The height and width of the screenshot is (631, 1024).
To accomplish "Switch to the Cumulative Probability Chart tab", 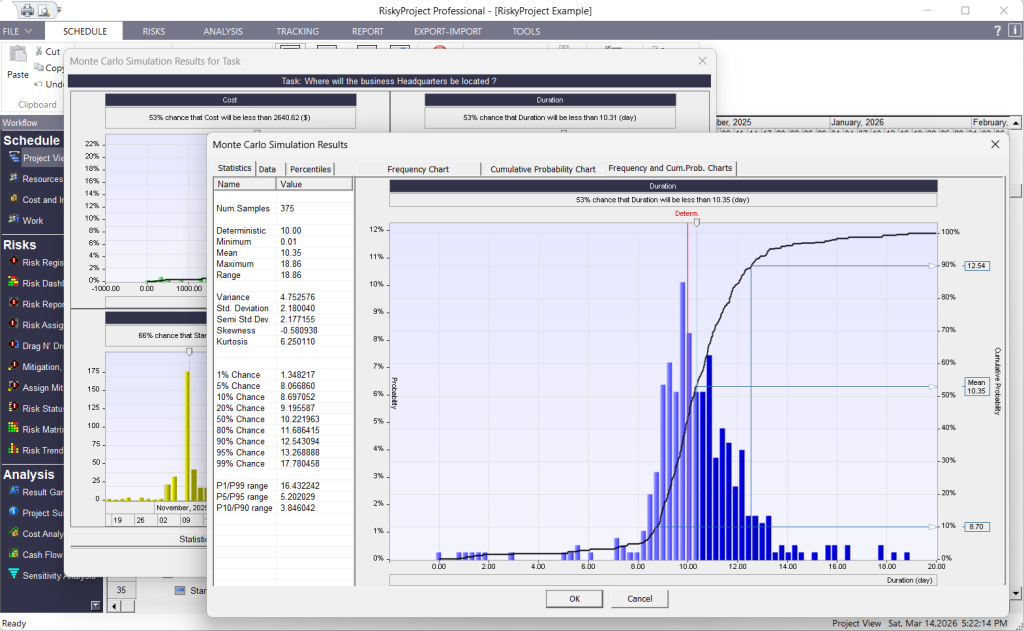I will pyautogui.click(x=542, y=169).
